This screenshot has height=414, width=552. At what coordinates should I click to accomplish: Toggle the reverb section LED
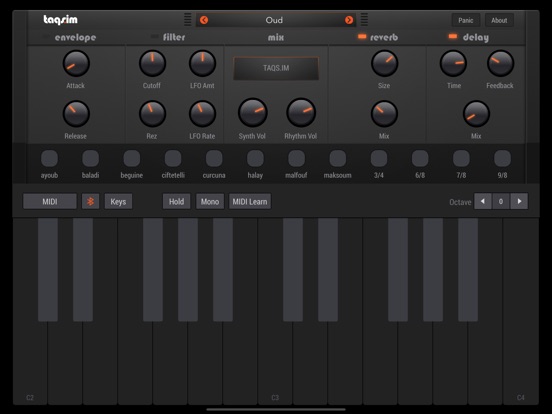click(x=362, y=36)
